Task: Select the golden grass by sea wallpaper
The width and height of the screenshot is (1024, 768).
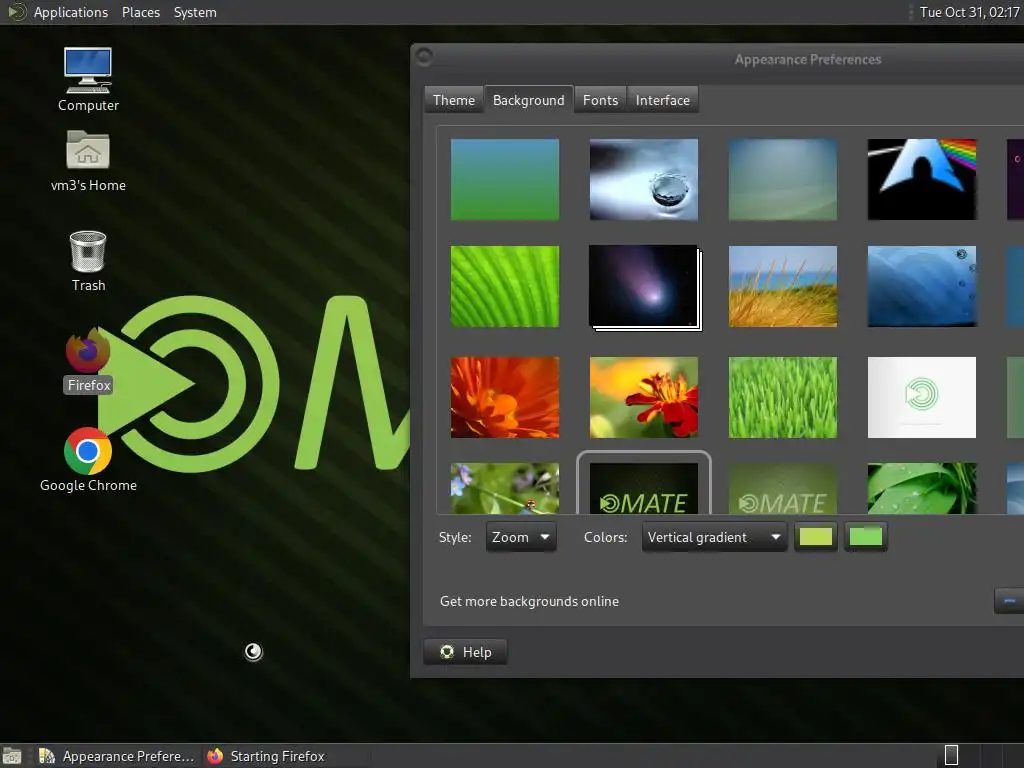Action: tap(782, 286)
